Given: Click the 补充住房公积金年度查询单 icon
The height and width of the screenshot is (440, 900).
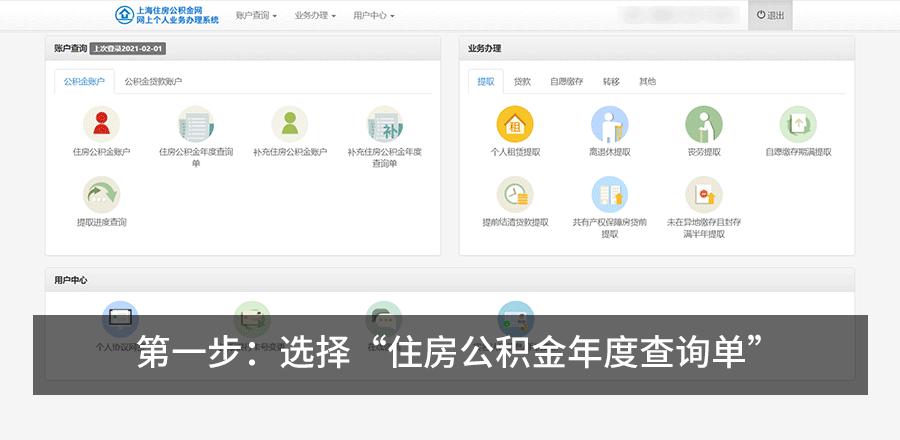Looking at the screenshot, I should tap(384, 125).
